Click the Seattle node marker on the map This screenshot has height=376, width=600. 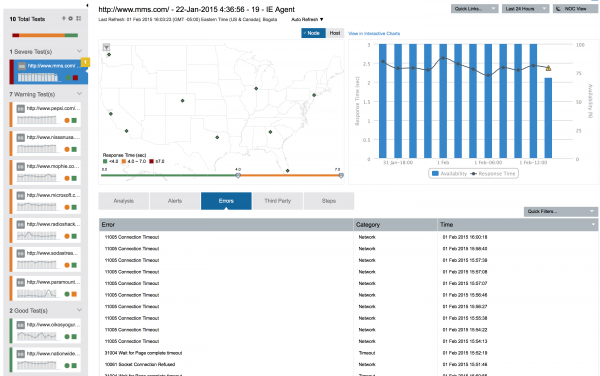[109, 55]
